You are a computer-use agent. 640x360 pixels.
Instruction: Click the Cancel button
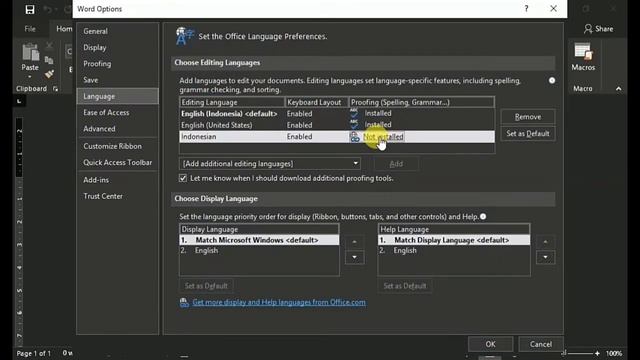541,344
